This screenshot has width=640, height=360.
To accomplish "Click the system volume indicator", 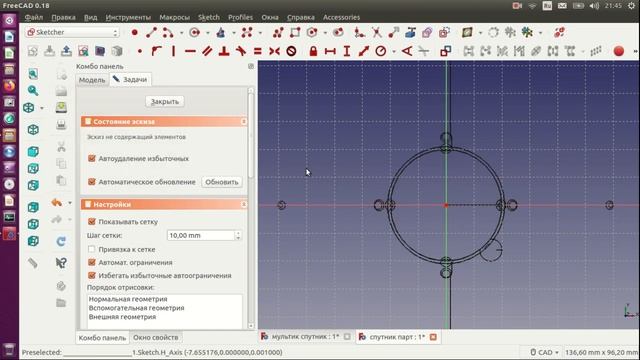I will [x=594, y=6].
